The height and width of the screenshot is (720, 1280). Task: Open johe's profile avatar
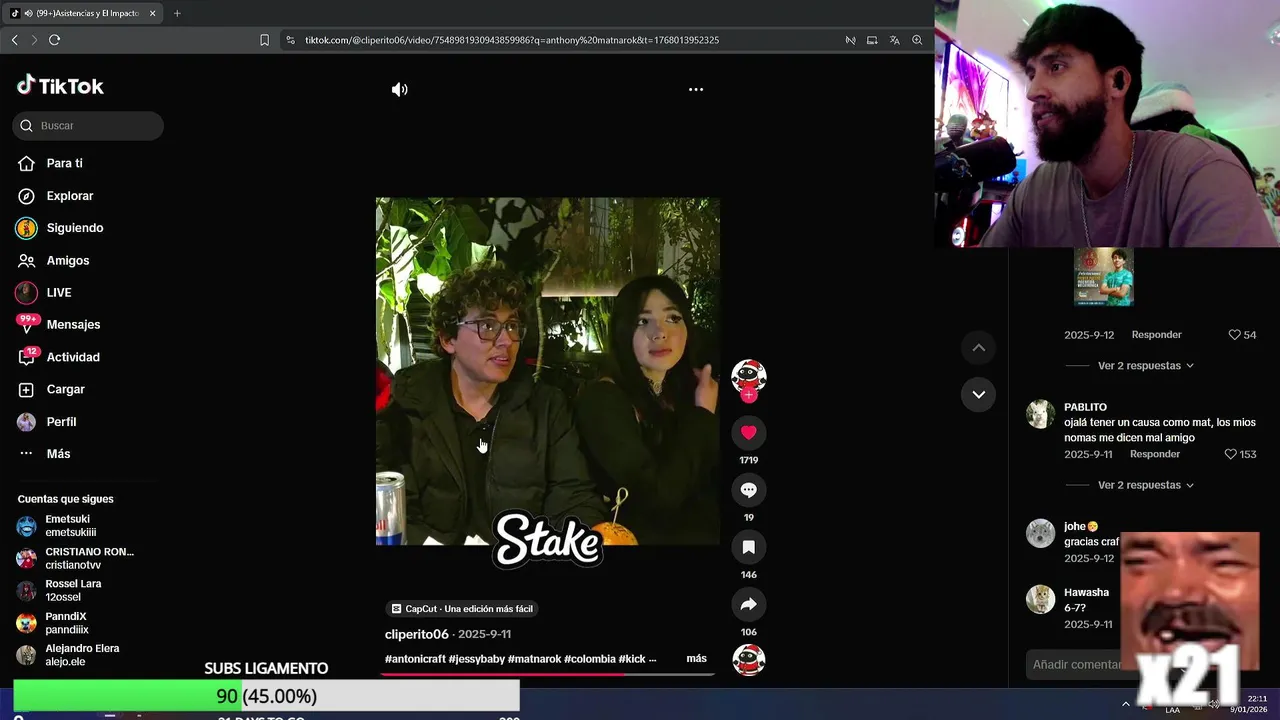1041,533
